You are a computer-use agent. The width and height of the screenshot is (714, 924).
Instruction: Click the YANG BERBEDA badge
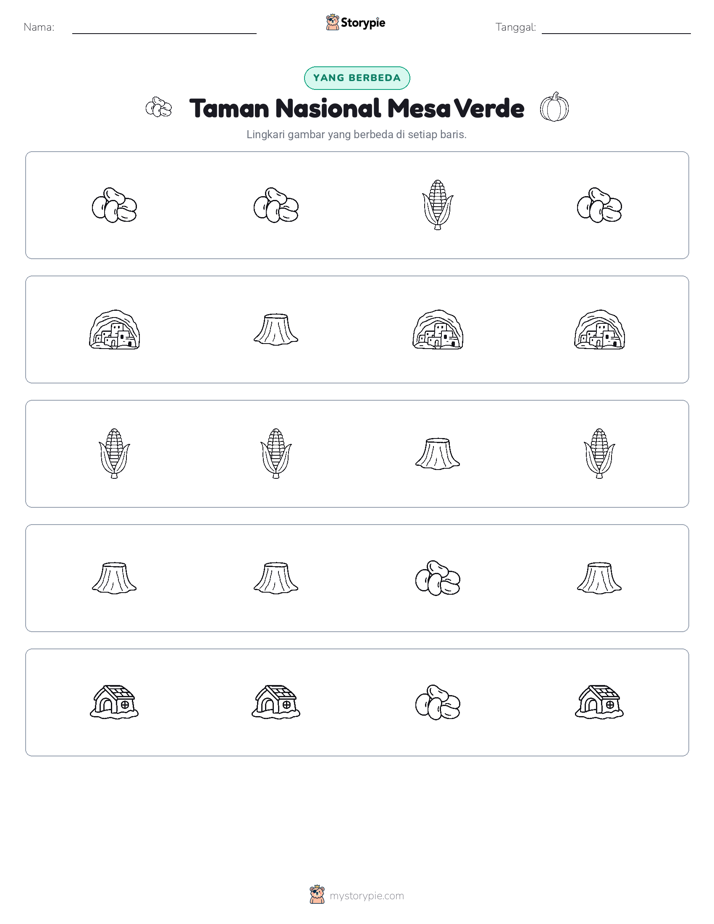point(357,78)
